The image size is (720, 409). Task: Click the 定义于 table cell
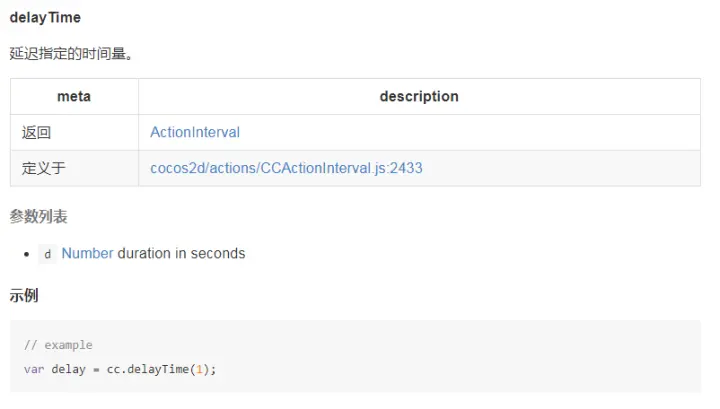(74, 168)
